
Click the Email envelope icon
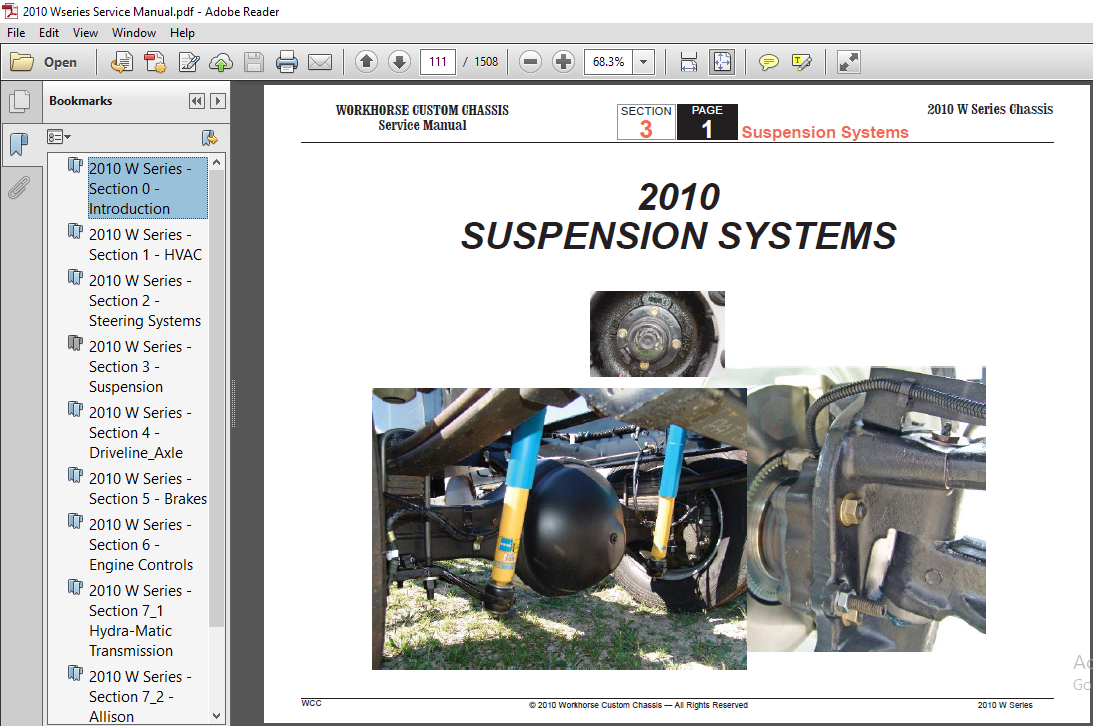320,62
